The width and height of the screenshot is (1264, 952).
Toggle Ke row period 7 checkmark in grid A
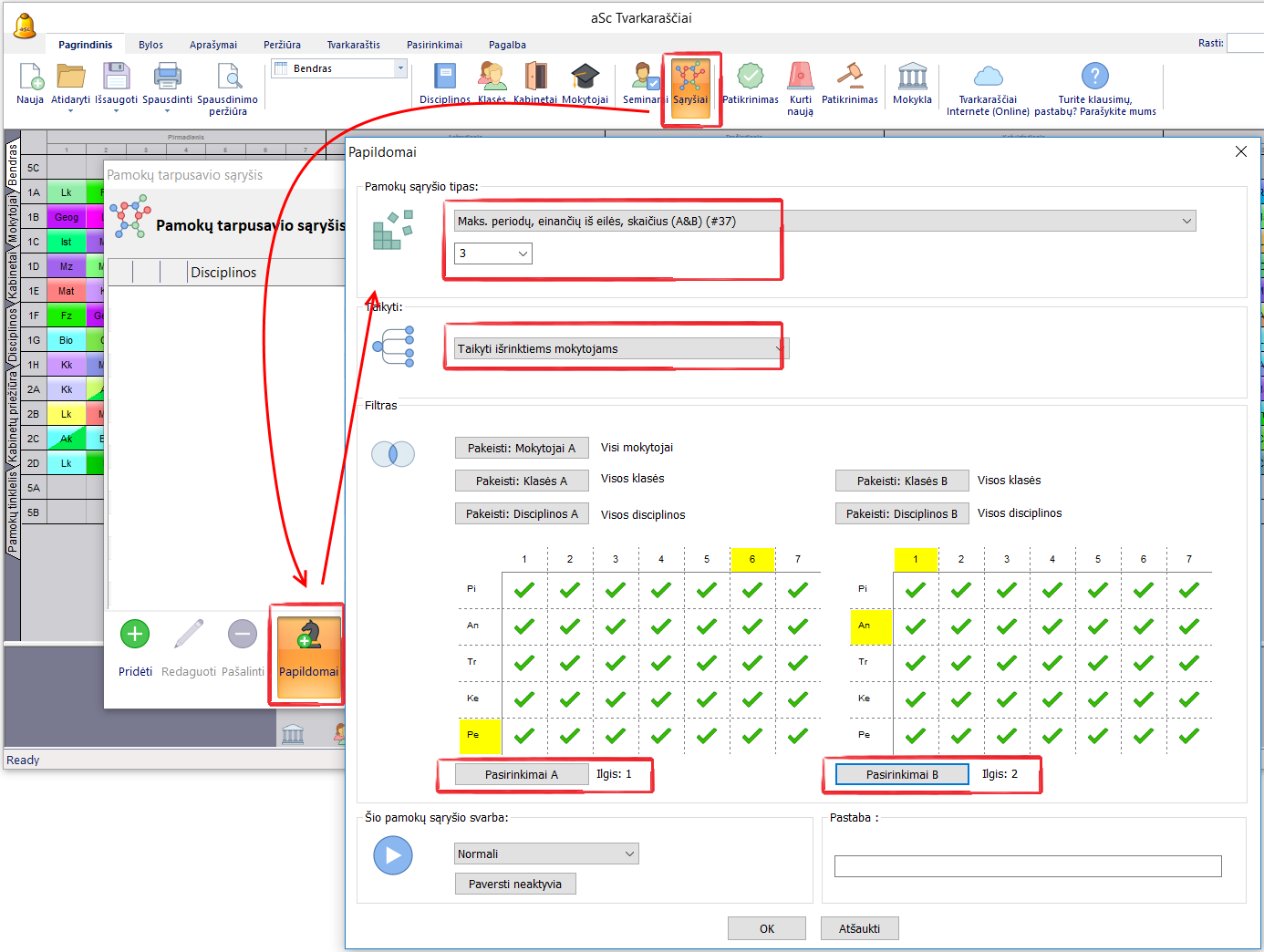coord(798,699)
